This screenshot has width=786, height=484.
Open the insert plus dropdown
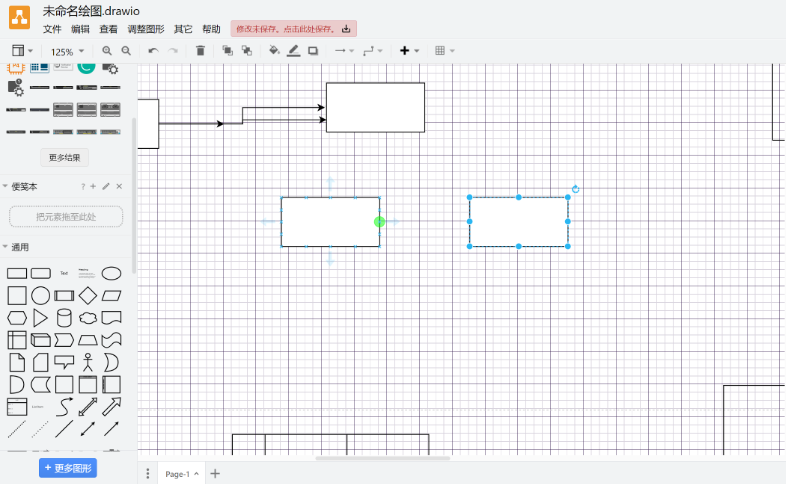click(x=409, y=51)
